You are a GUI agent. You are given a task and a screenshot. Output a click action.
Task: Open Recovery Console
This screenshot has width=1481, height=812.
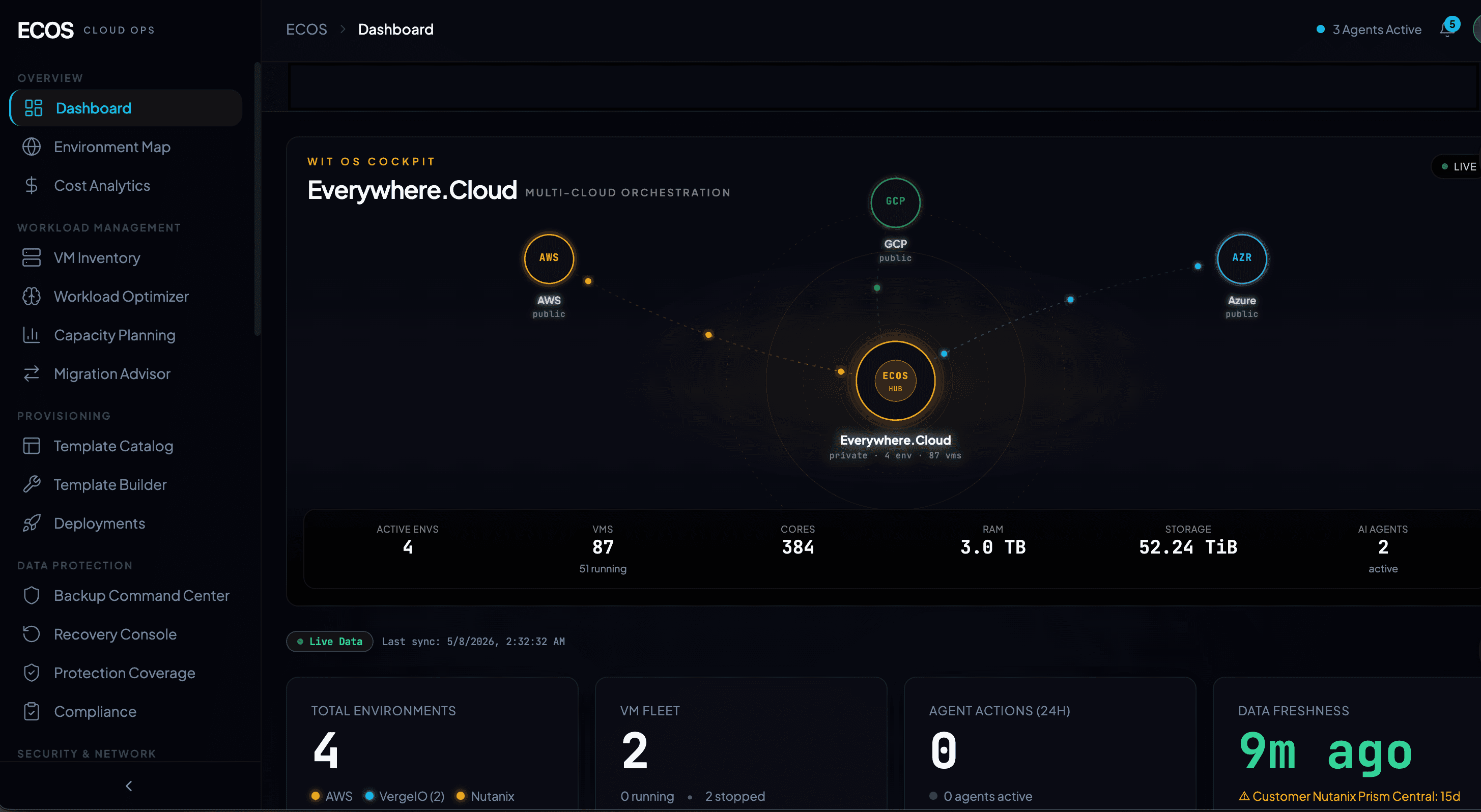[125, 634]
